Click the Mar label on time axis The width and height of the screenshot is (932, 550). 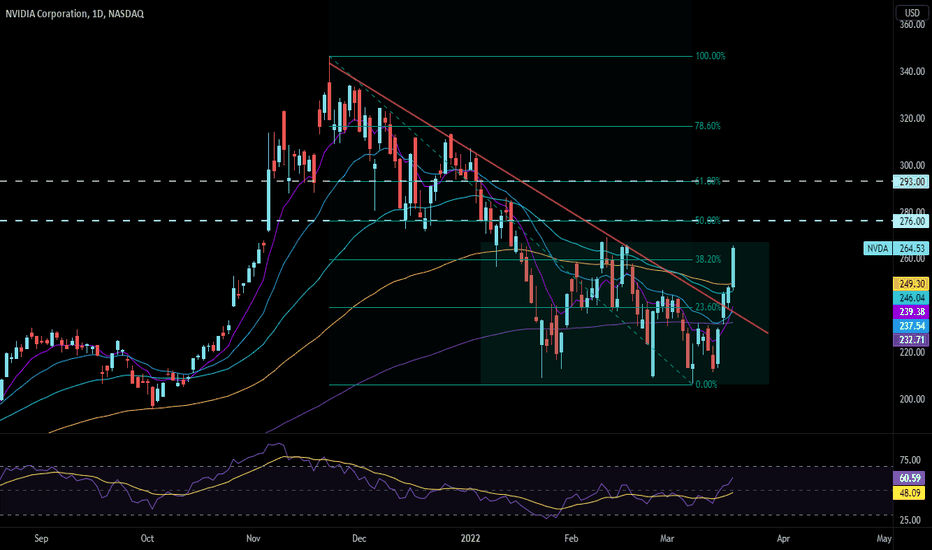click(x=667, y=538)
